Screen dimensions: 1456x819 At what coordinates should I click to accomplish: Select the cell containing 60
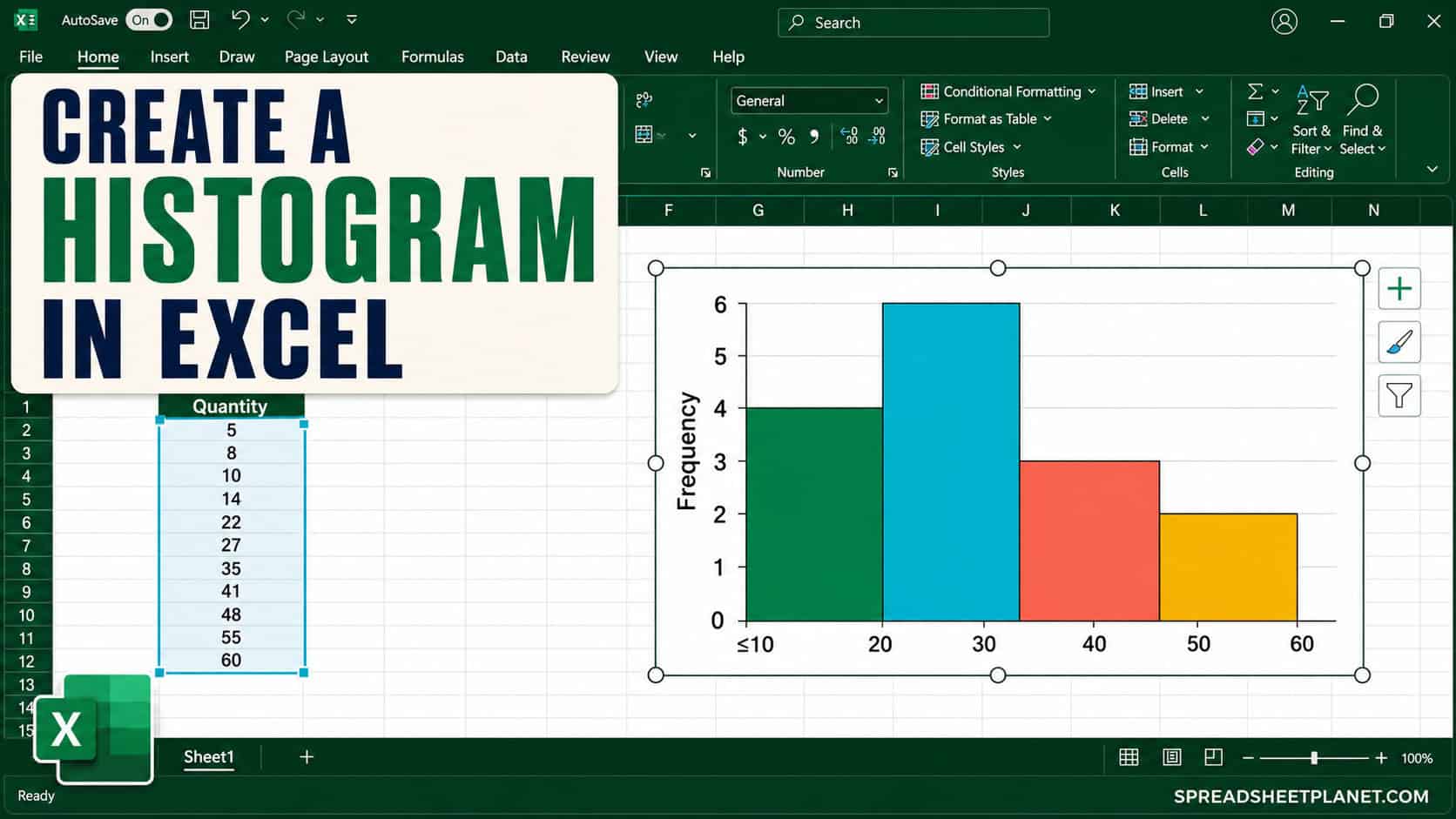click(x=231, y=661)
